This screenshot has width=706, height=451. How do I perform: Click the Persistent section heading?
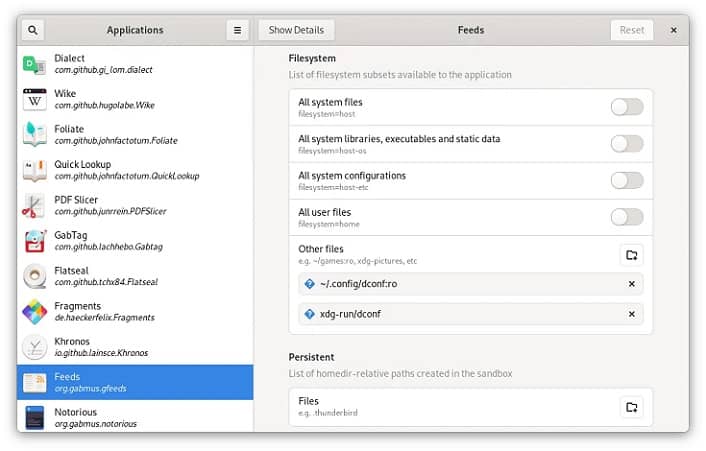(x=311, y=357)
